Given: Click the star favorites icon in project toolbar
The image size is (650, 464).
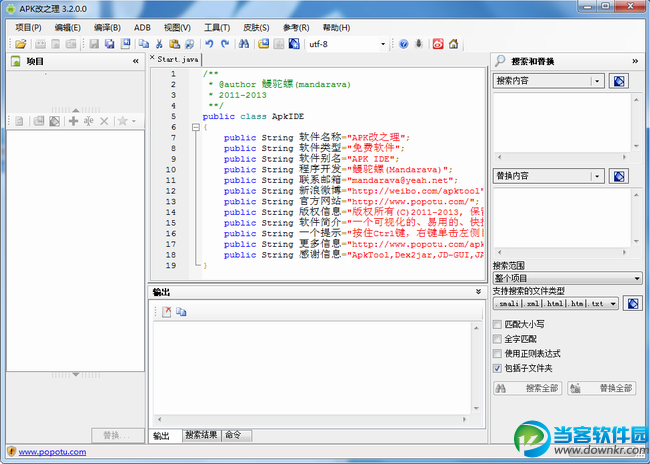Looking at the screenshot, I should click(122, 121).
